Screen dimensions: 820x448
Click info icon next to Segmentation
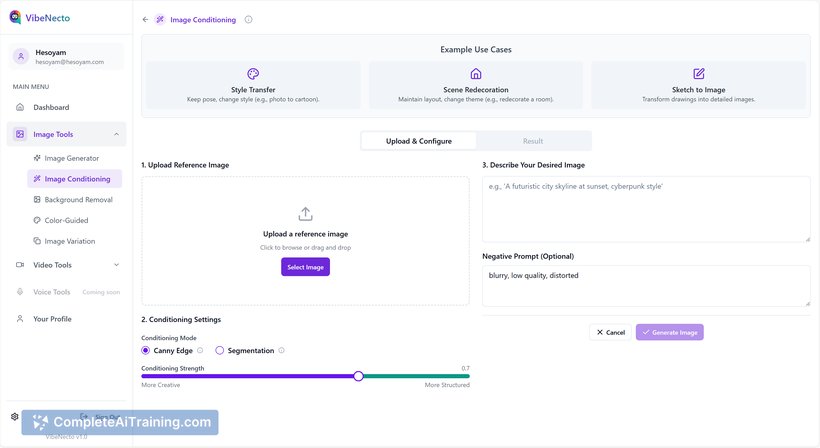[x=281, y=350]
